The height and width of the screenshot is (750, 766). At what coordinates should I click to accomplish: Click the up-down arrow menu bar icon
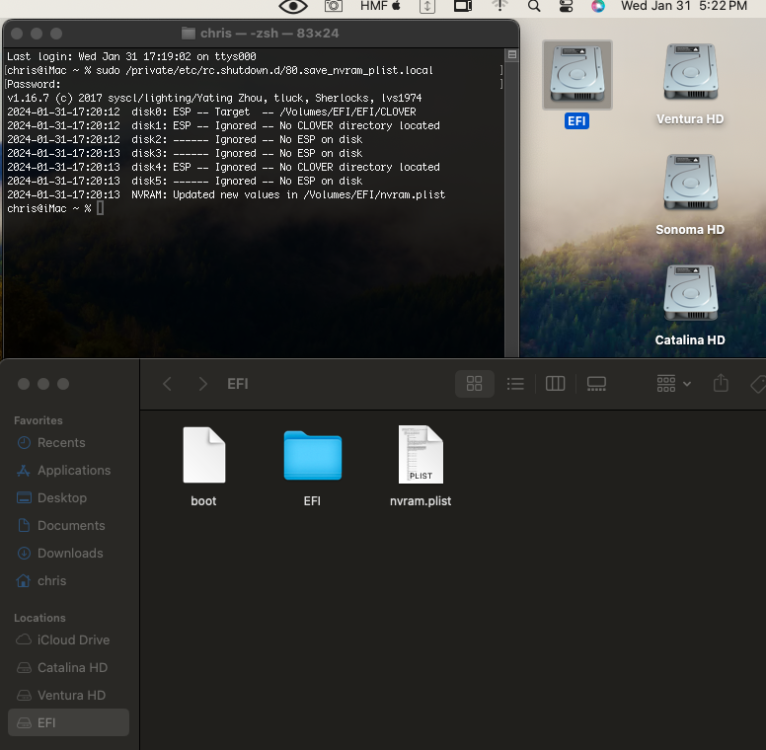pyautogui.click(x=427, y=6)
